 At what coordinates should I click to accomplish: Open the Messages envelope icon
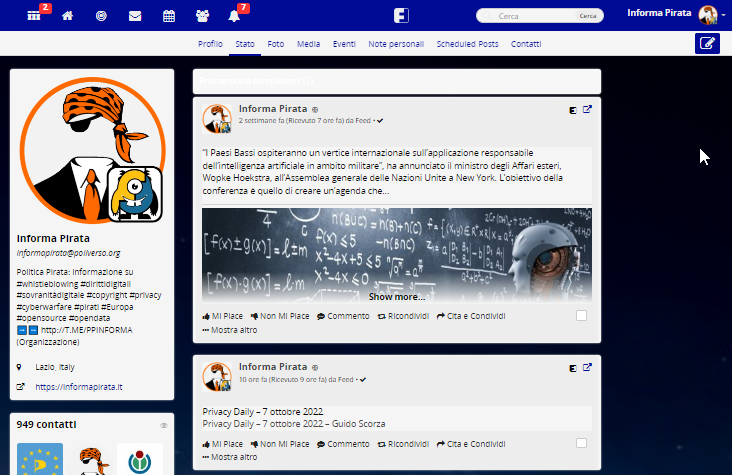click(135, 16)
